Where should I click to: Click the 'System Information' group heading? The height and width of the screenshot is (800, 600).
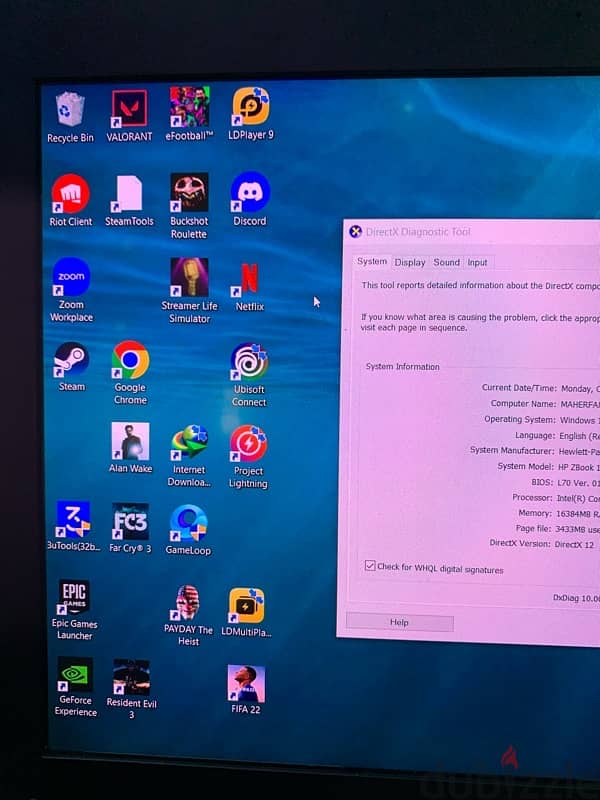(403, 367)
